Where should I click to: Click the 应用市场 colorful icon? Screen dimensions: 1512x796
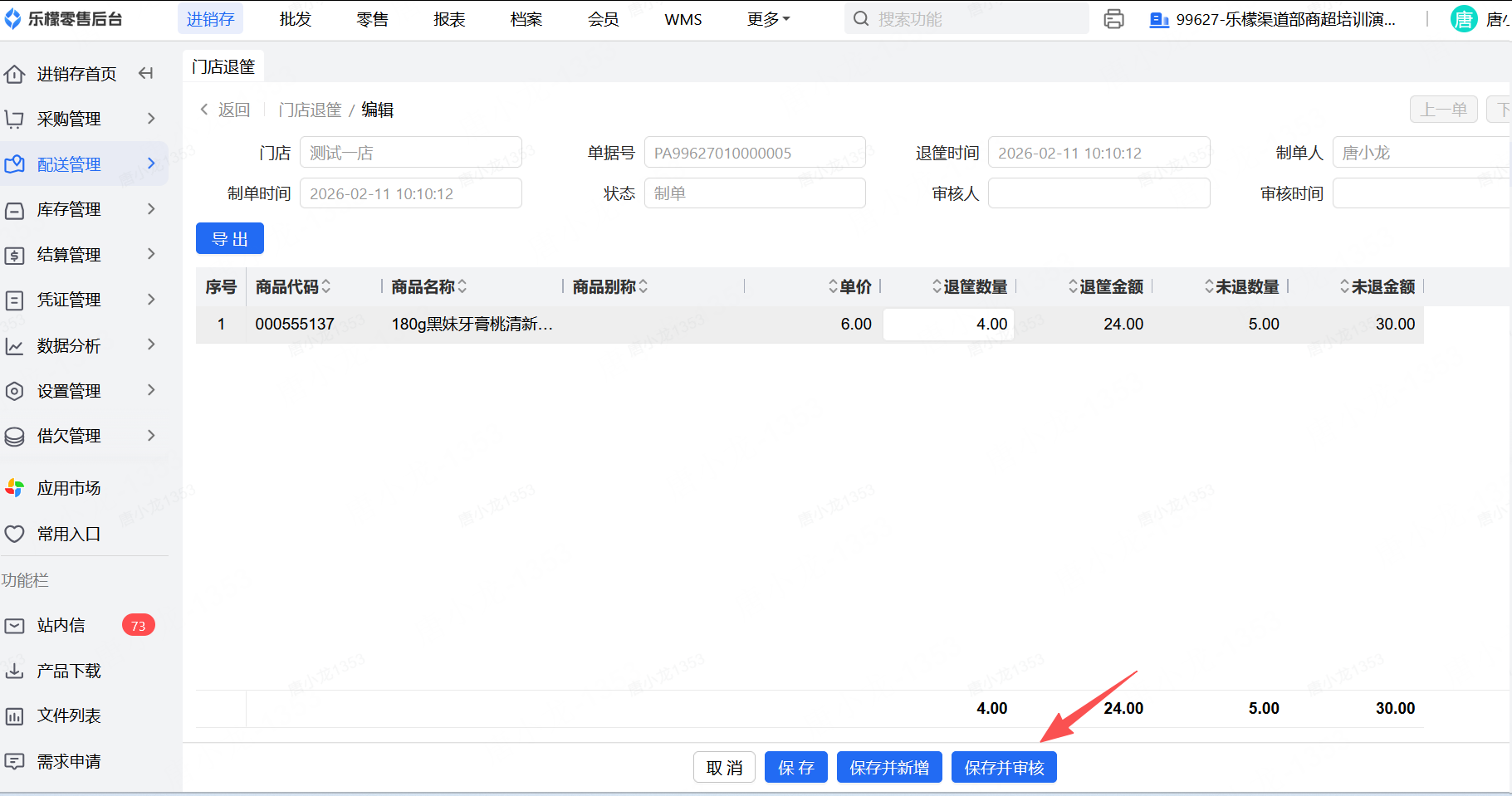click(14, 488)
